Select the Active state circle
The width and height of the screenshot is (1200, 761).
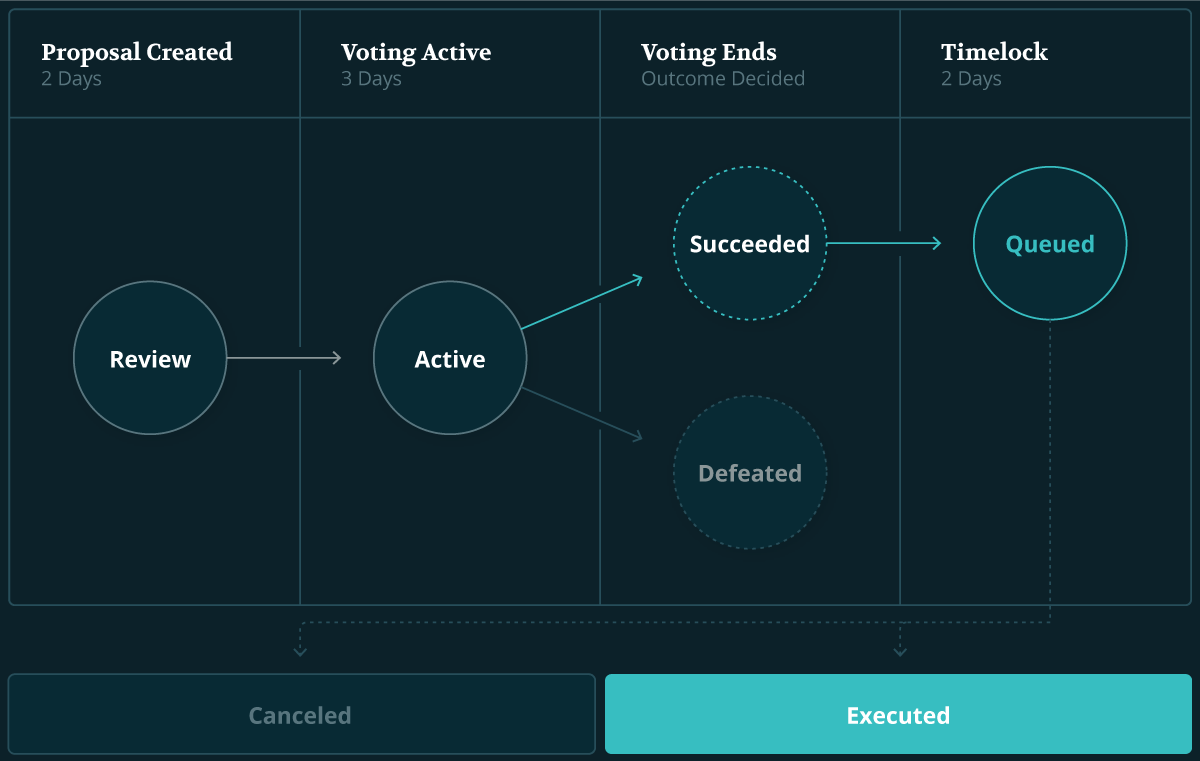(450, 358)
